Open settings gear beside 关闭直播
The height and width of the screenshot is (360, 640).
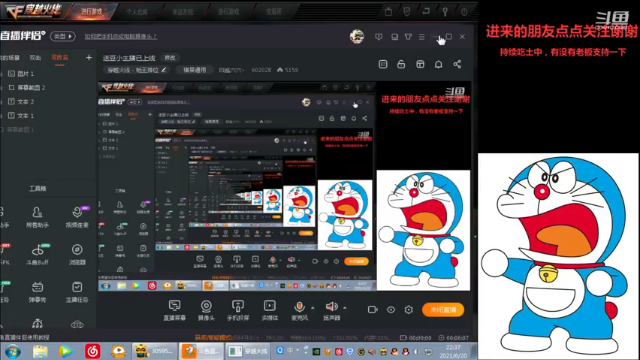409,310
